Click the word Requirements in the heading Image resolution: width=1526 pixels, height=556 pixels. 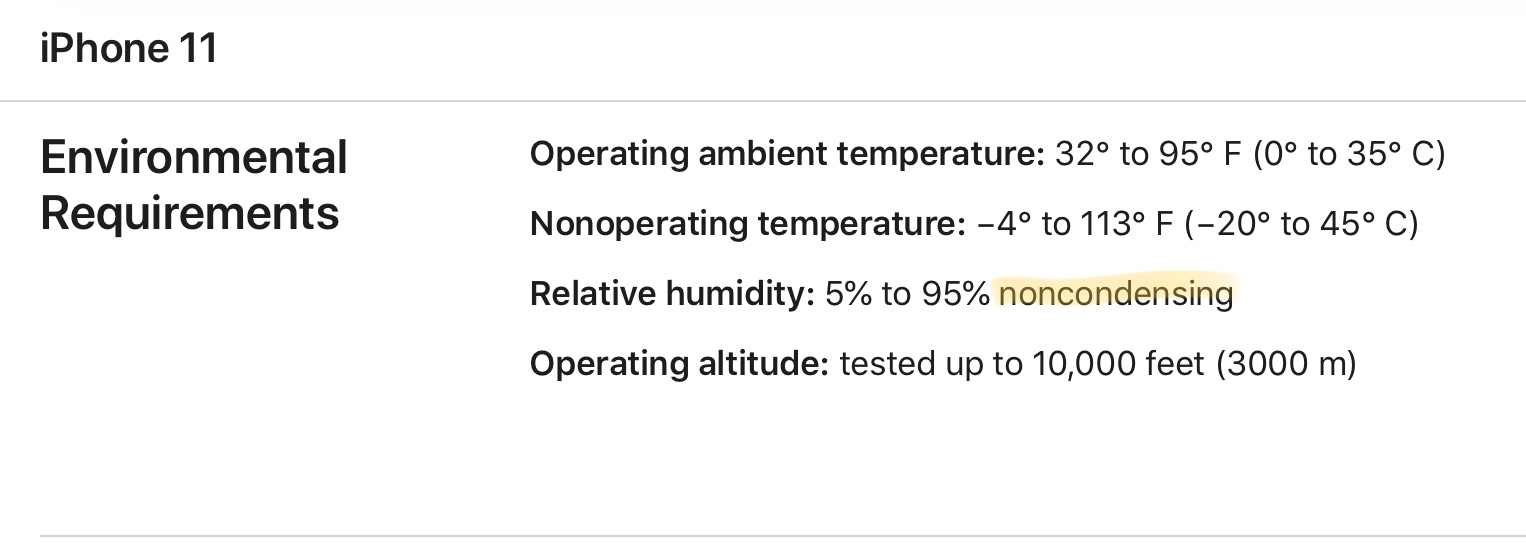(190, 213)
